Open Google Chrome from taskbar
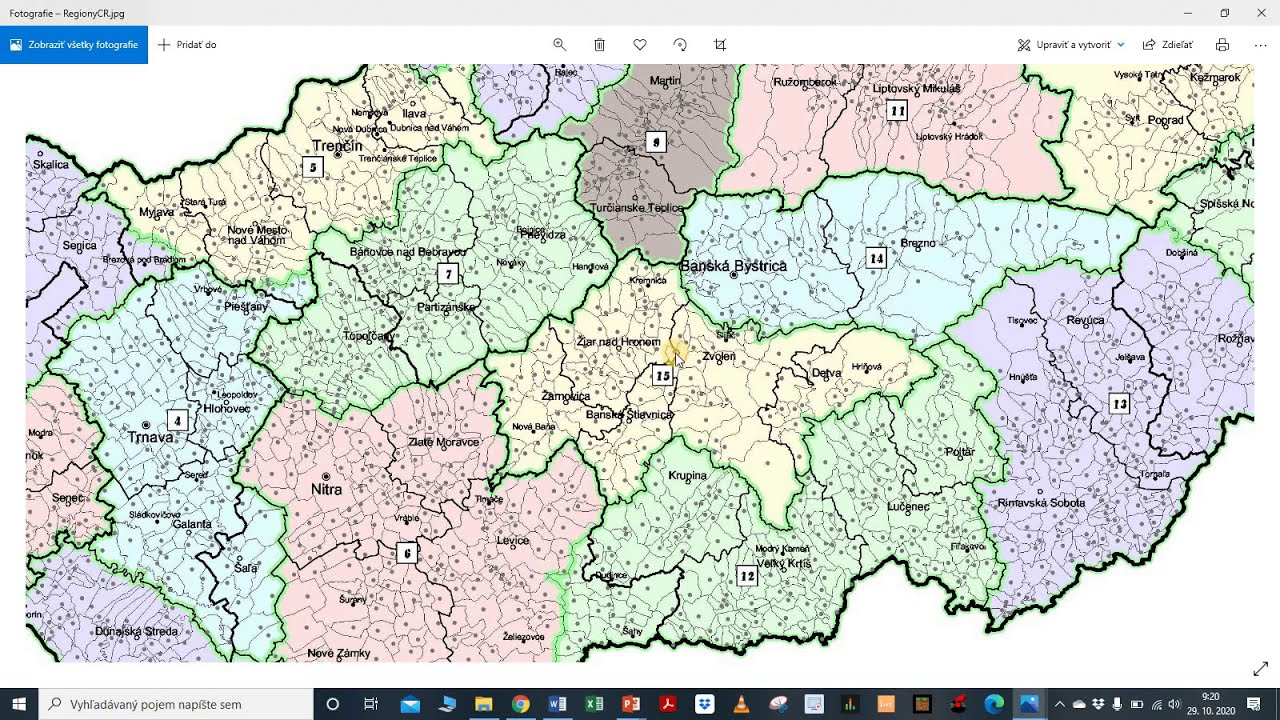 point(520,704)
